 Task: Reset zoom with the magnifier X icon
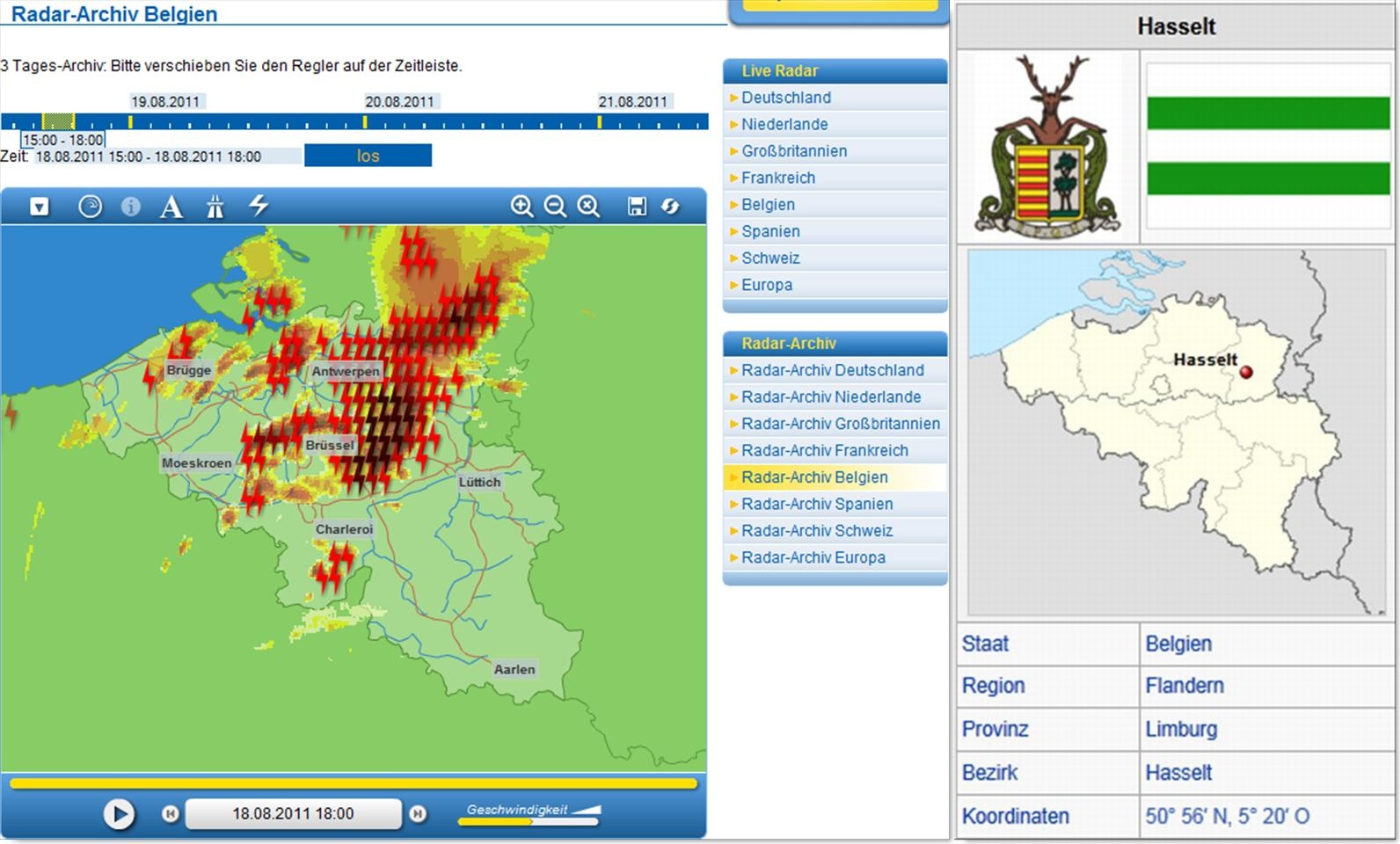point(588,207)
